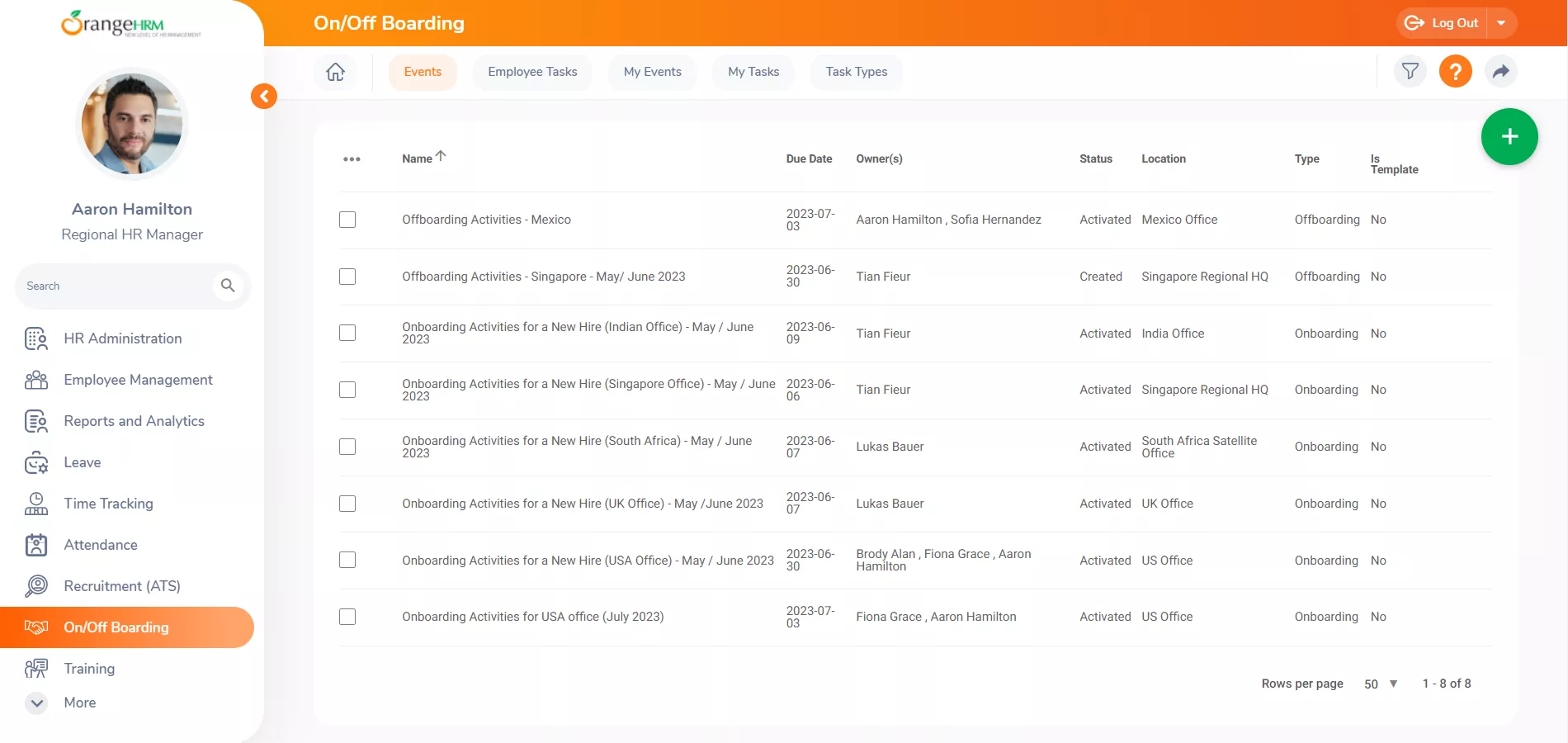Expand the Log Out dropdown arrow

coord(1501,23)
